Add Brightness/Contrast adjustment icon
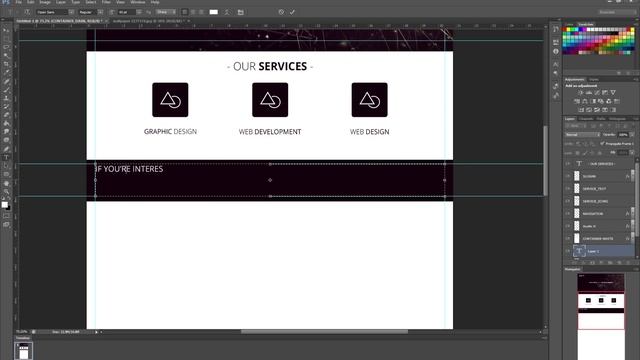 pyautogui.click(x=580, y=93)
